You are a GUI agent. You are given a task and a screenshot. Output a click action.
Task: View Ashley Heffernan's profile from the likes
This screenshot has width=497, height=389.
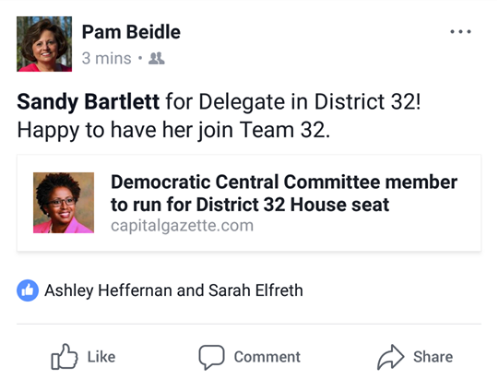tap(108, 290)
